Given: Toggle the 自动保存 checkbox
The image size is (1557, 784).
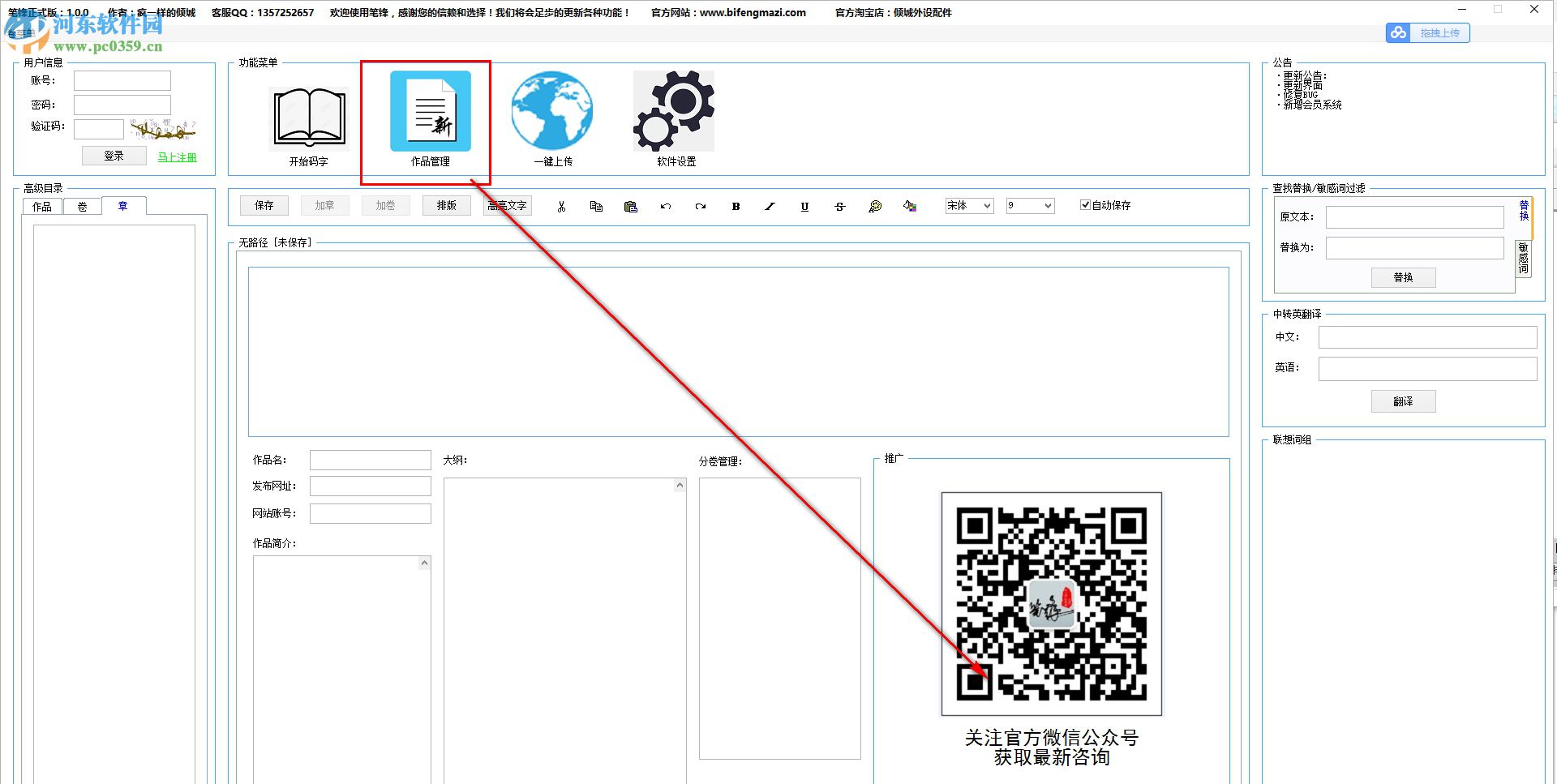Looking at the screenshot, I should coord(1085,205).
